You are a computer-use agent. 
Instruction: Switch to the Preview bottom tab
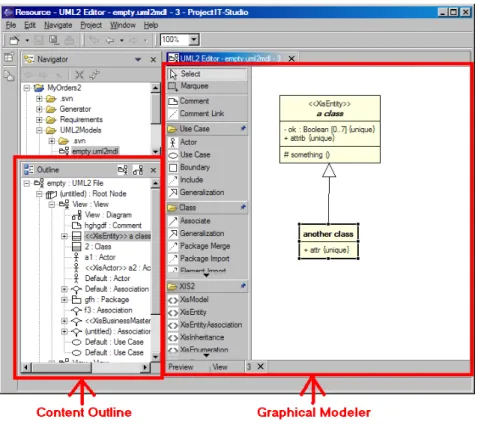point(181,367)
